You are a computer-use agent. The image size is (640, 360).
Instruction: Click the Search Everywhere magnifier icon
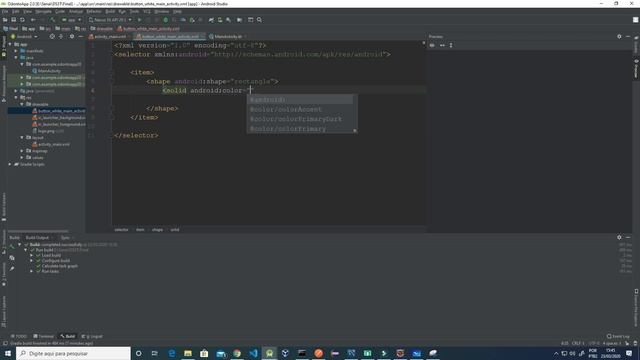click(x=259, y=20)
